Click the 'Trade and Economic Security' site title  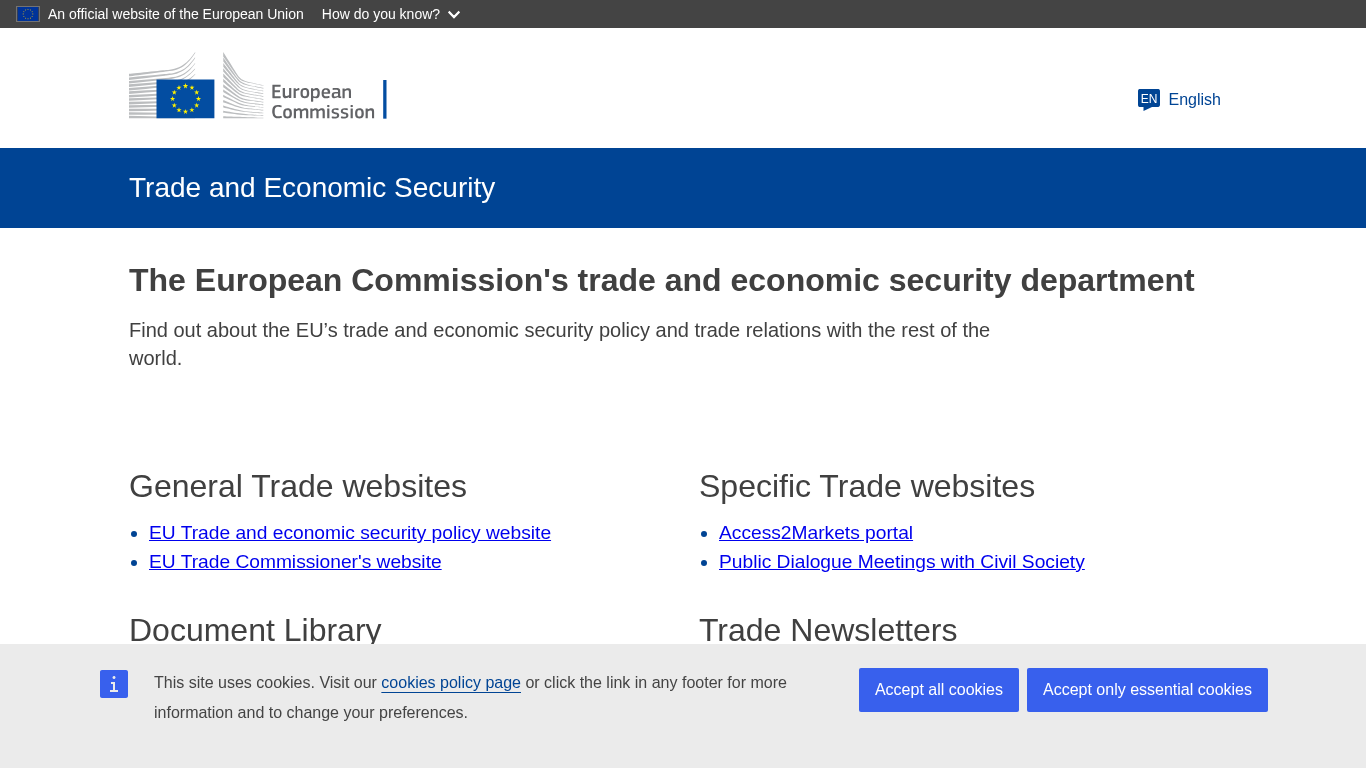312,188
